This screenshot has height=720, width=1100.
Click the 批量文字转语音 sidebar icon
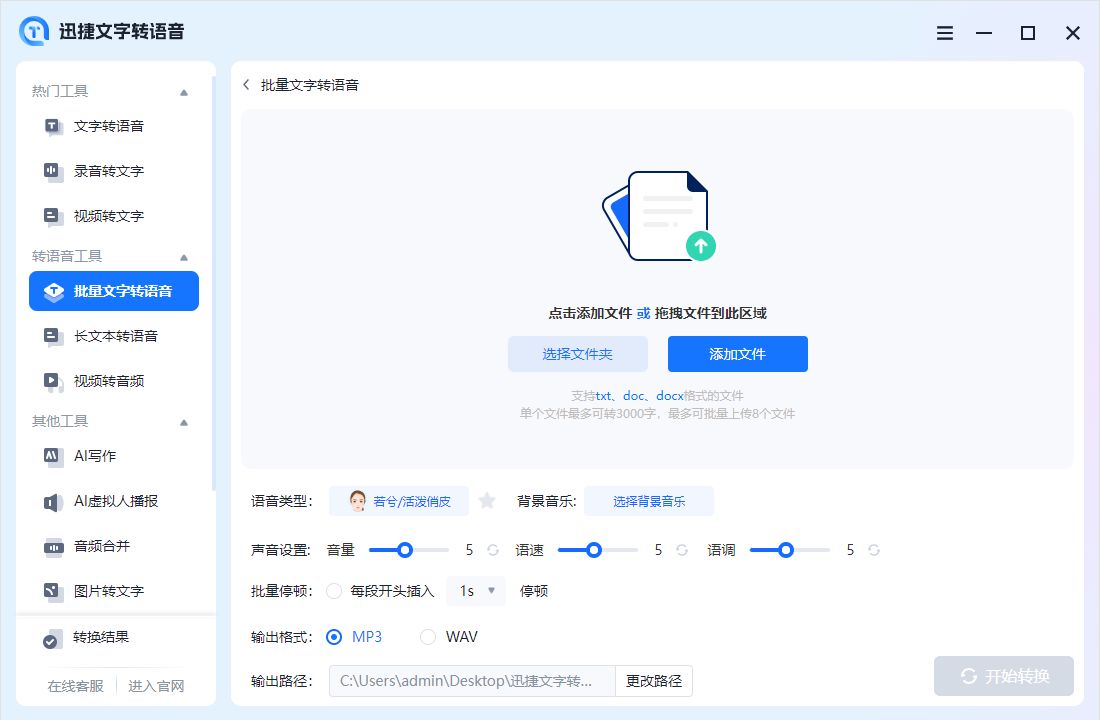53,291
